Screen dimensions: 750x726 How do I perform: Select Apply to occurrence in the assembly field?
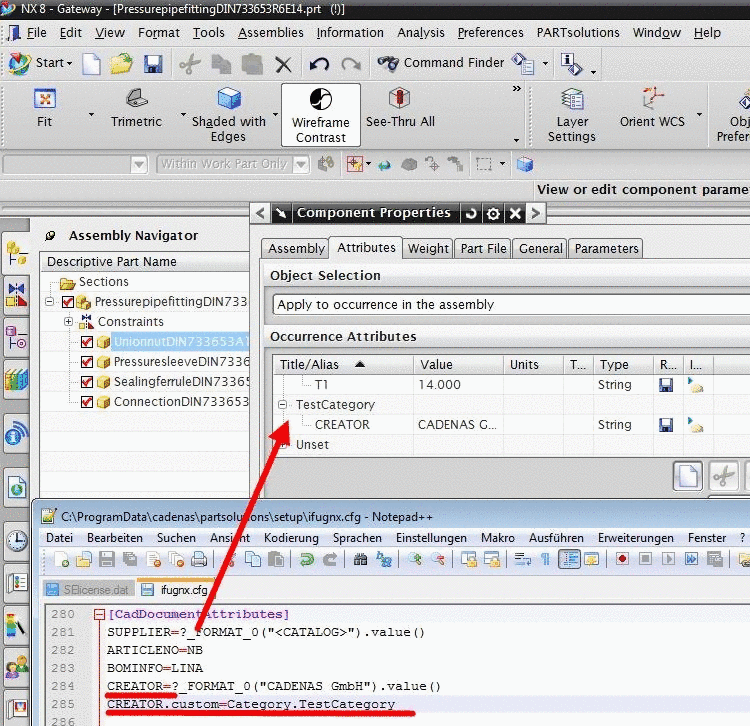(511, 305)
